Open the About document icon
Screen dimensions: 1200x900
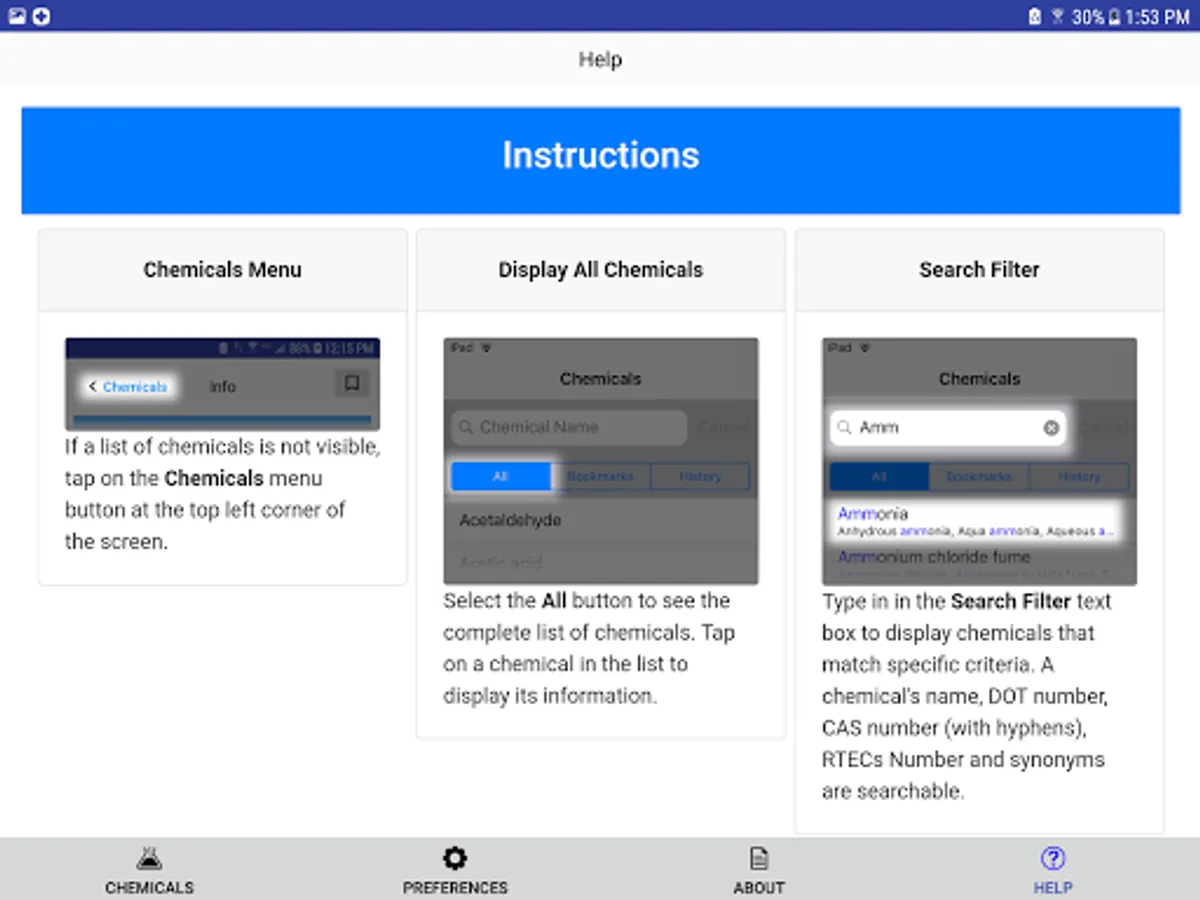(x=759, y=858)
